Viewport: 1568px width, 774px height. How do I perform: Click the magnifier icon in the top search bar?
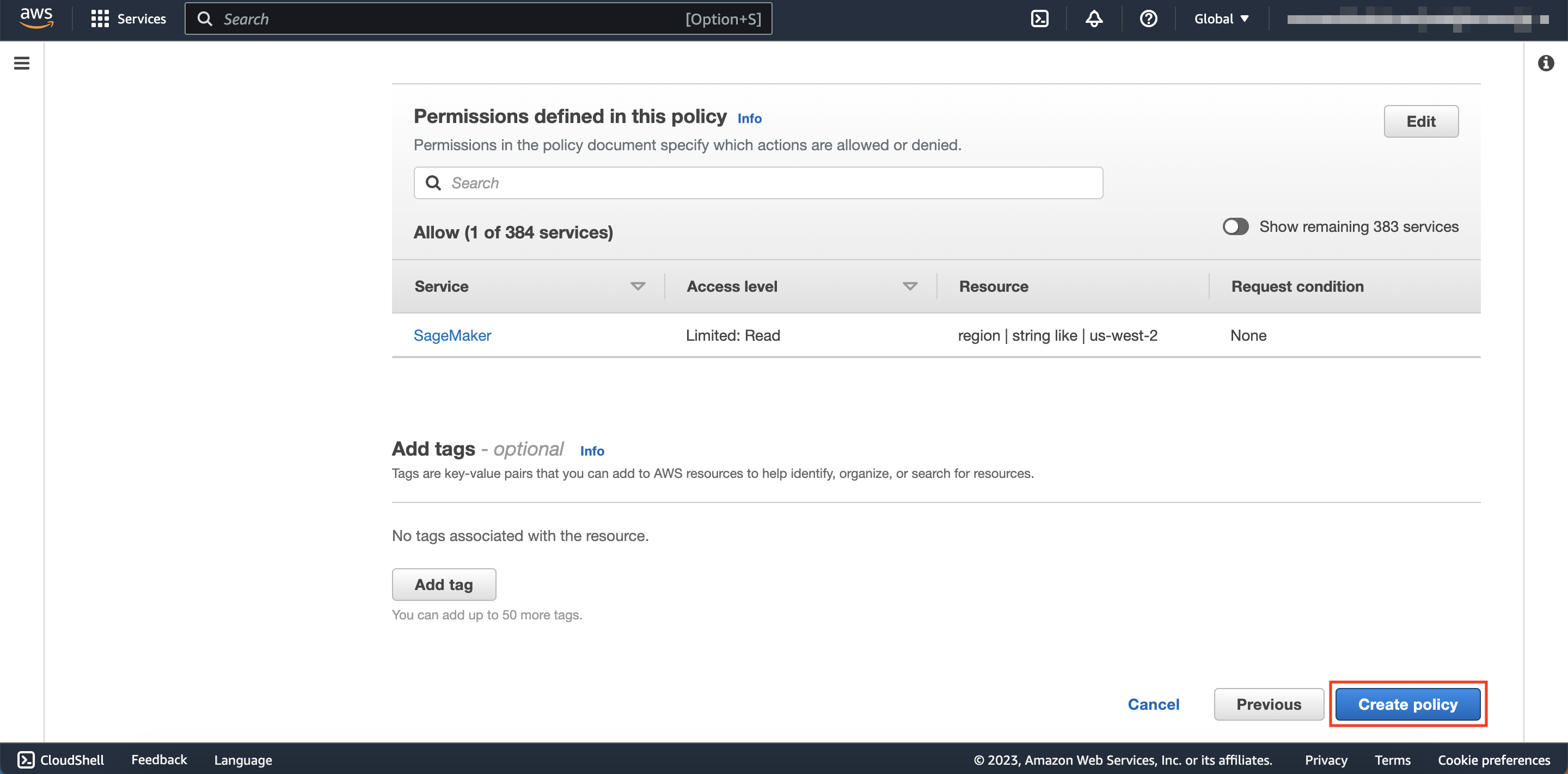(206, 19)
